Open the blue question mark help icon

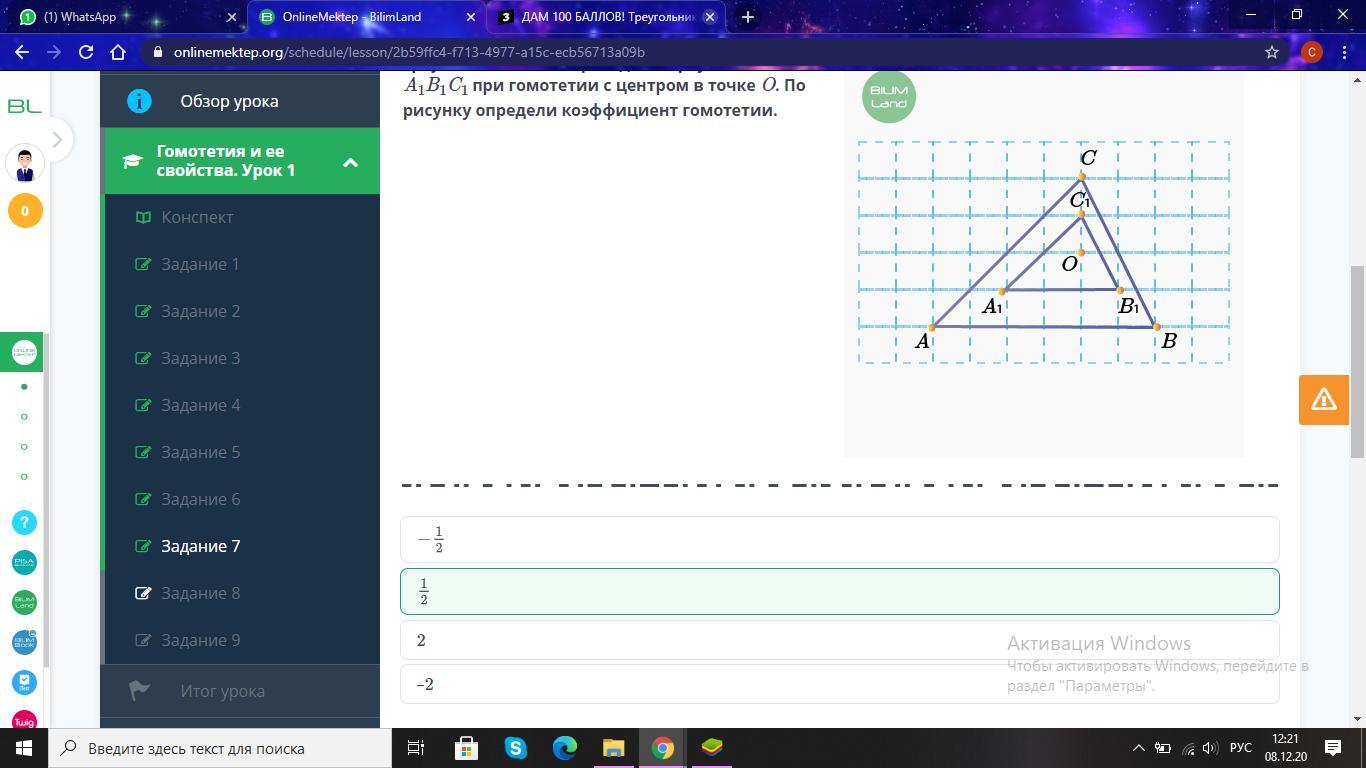click(24, 522)
